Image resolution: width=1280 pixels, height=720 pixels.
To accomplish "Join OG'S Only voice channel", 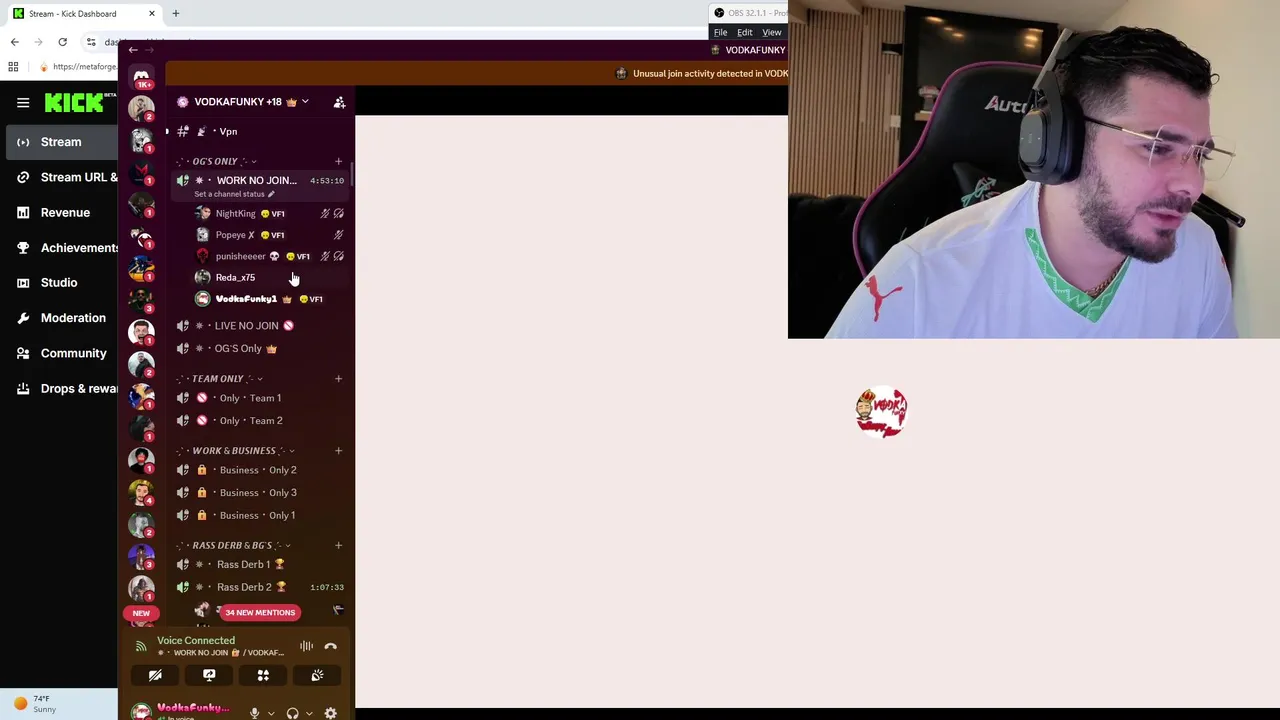I will [x=259, y=349].
